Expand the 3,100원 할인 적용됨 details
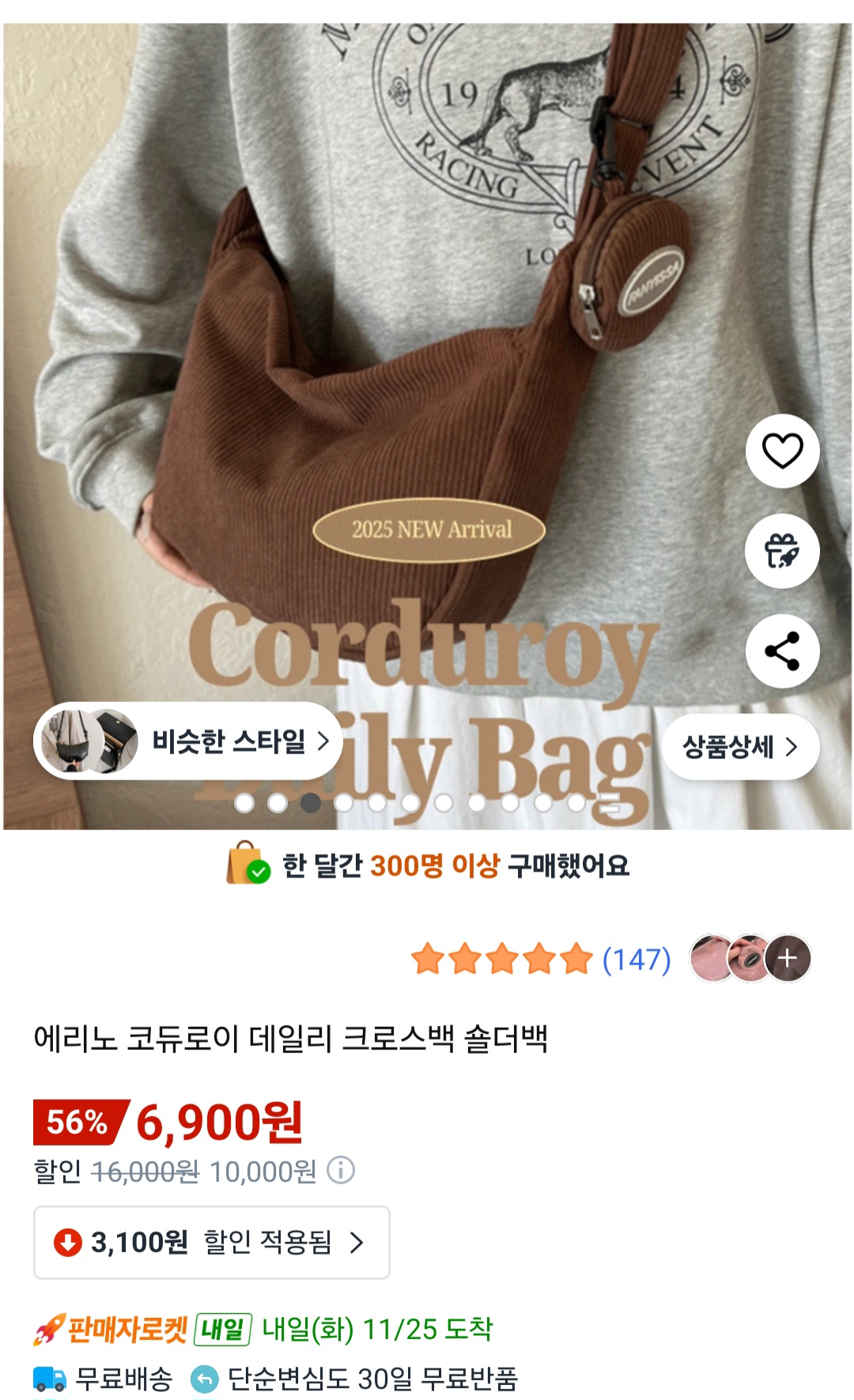 [212, 1242]
